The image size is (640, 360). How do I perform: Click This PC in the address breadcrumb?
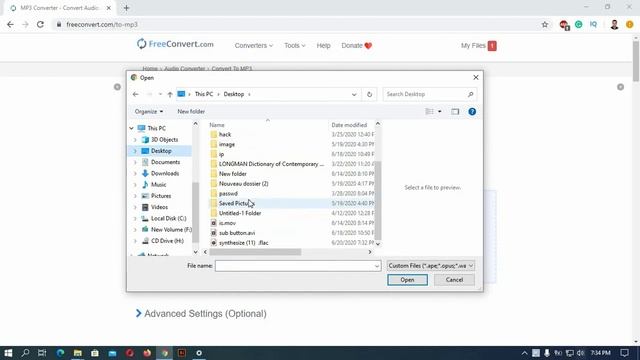coord(204,94)
